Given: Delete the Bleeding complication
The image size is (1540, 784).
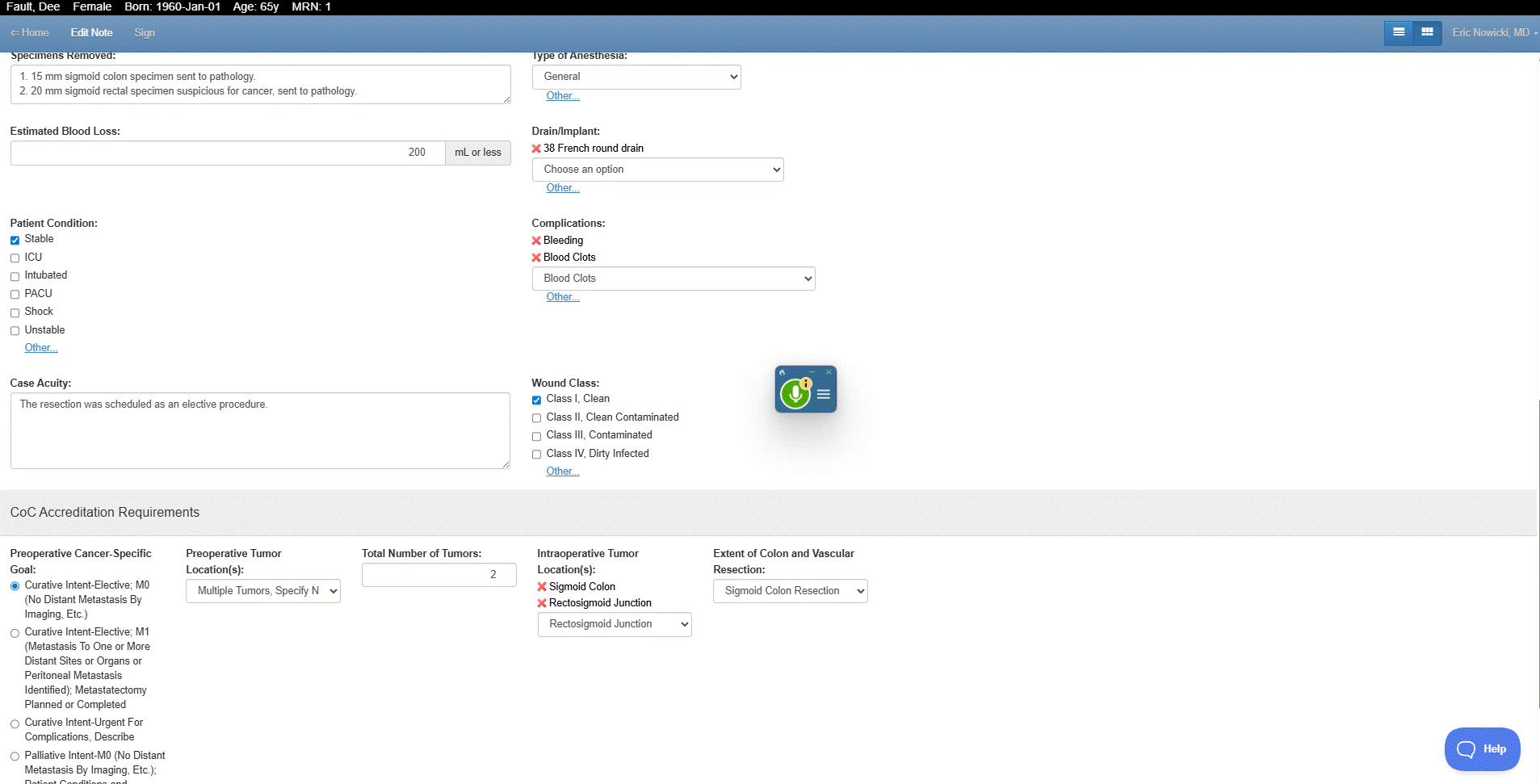Looking at the screenshot, I should tap(536, 240).
